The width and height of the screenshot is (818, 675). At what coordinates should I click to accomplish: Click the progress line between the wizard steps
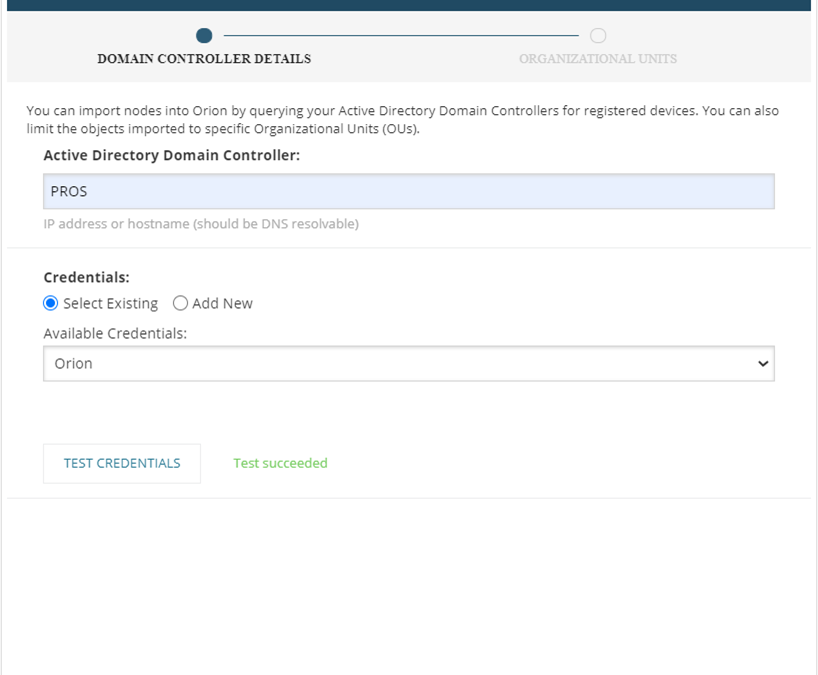[401, 35]
